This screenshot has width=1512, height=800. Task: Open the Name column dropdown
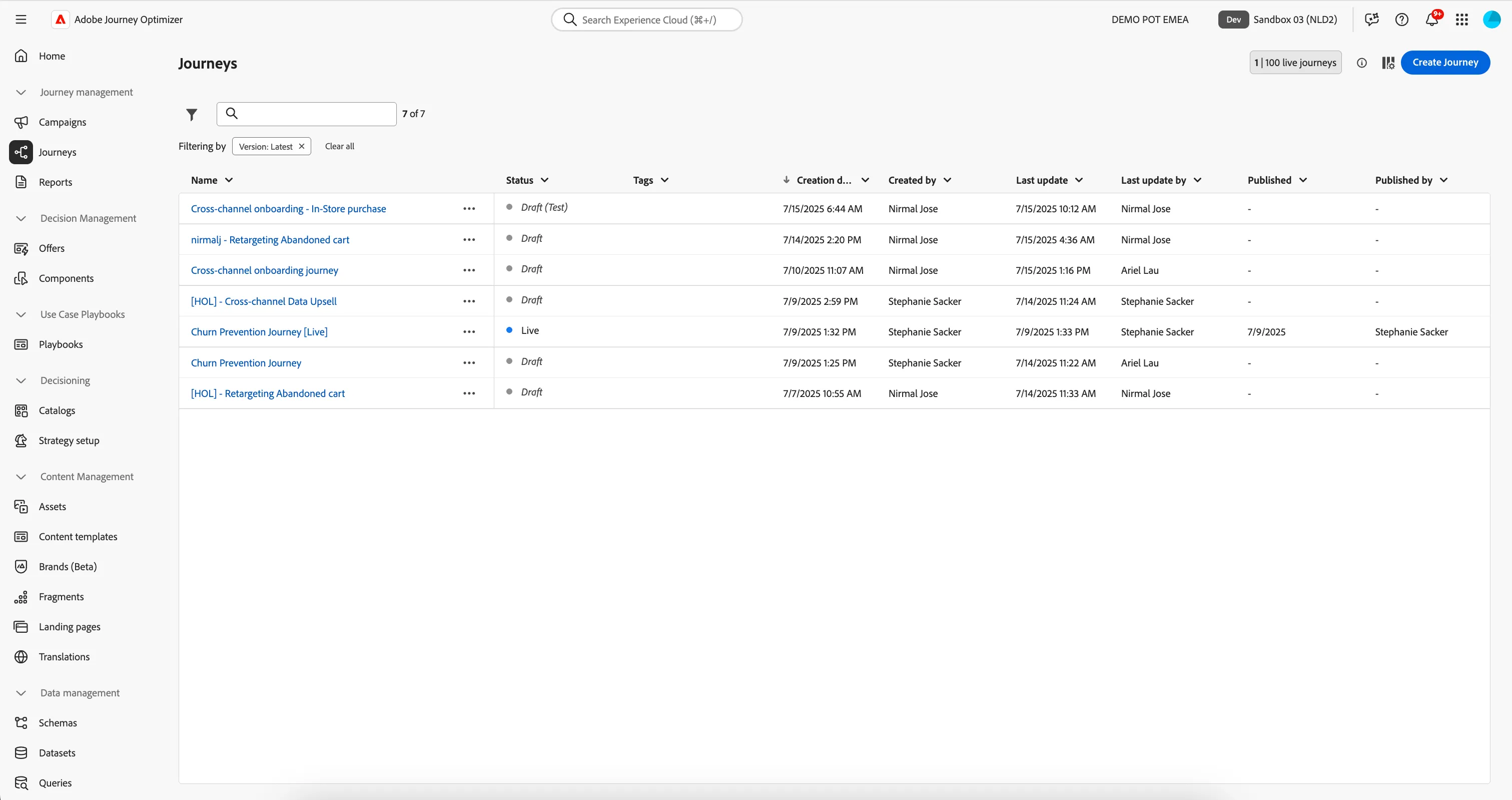point(229,180)
